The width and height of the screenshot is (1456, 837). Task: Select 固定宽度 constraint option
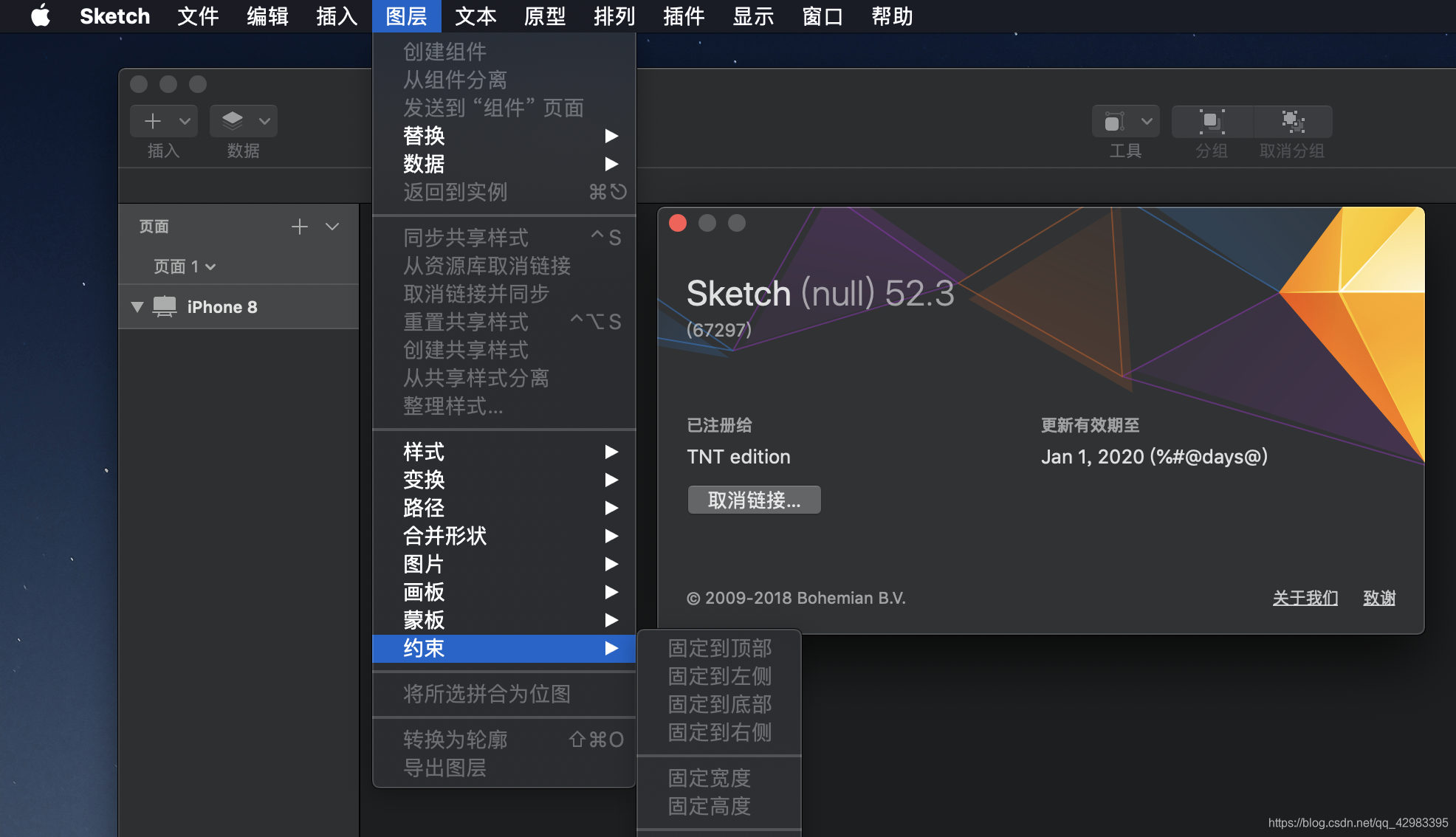719,778
